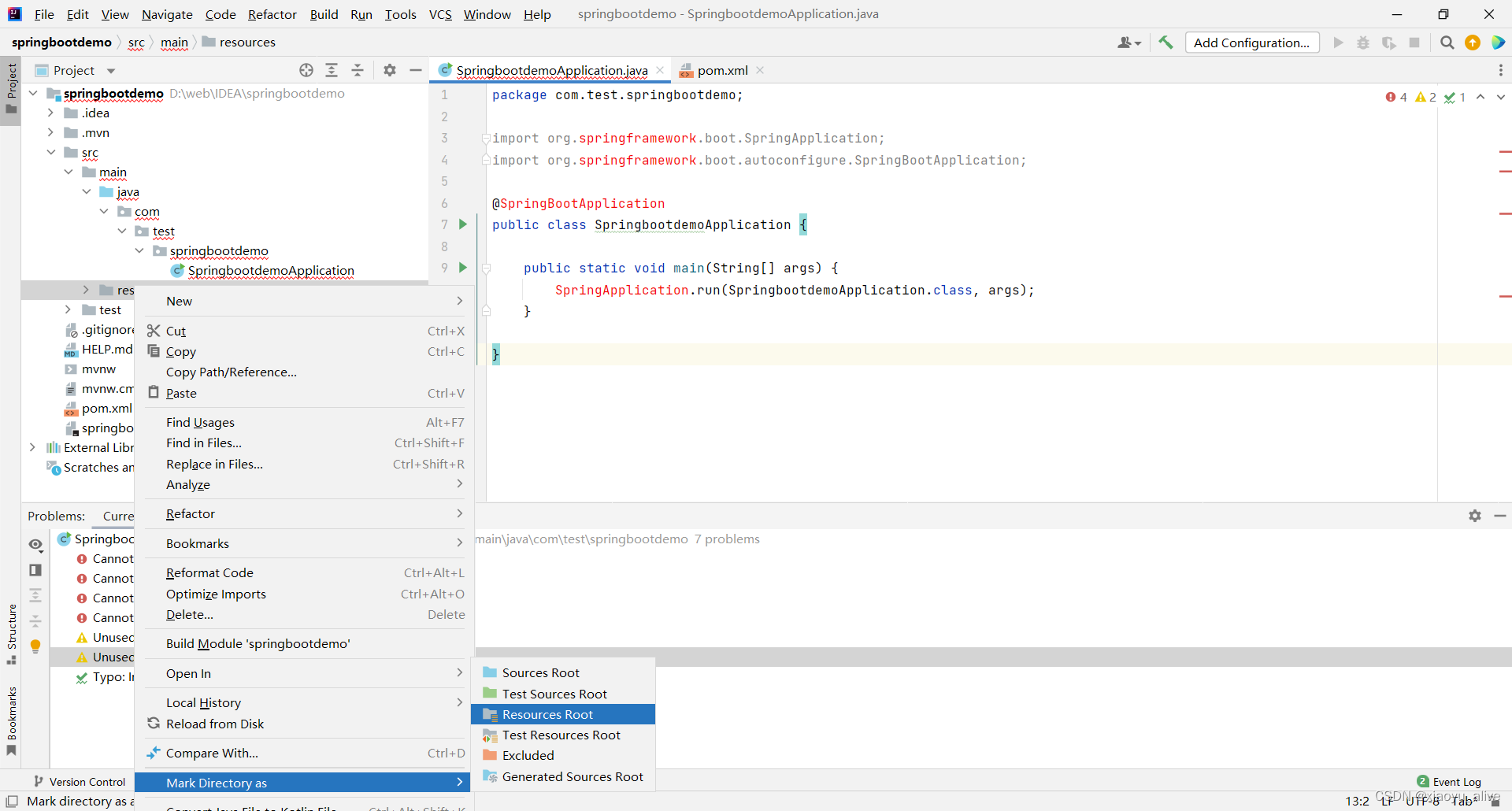The height and width of the screenshot is (811, 1512).
Task: Mark directory as Resources Root
Action: 563,715
